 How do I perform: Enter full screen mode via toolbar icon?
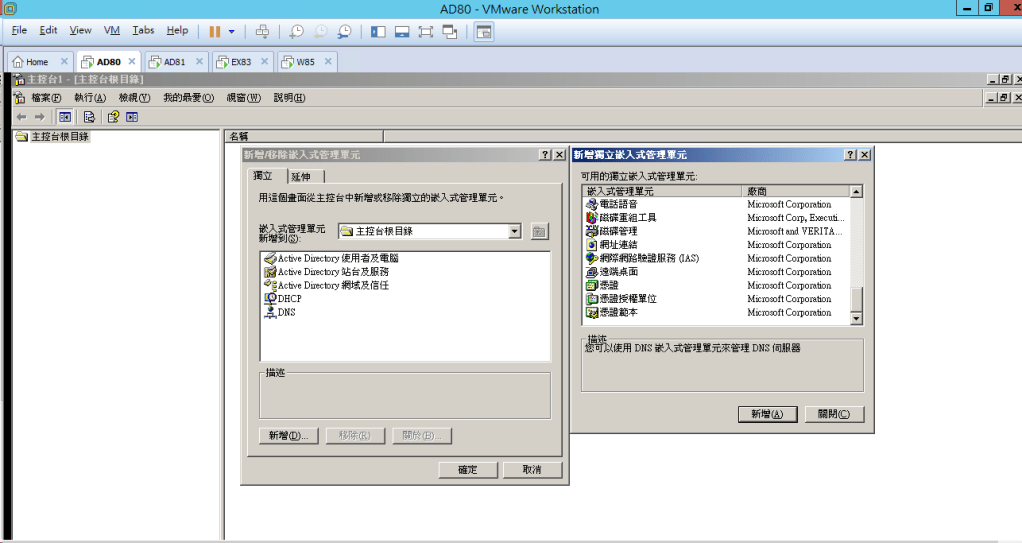point(425,31)
